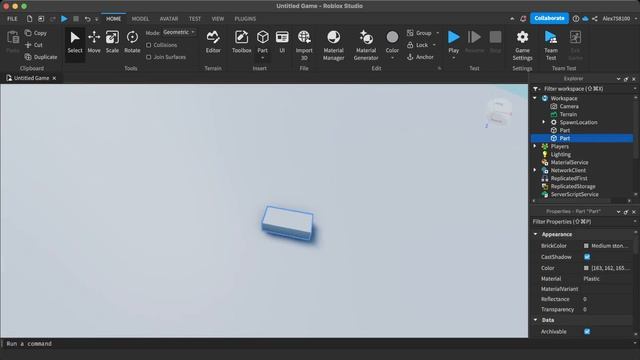Click the new file icon
Image resolution: width=640 pixels, height=360 pixels.
[x=29, y=19]
